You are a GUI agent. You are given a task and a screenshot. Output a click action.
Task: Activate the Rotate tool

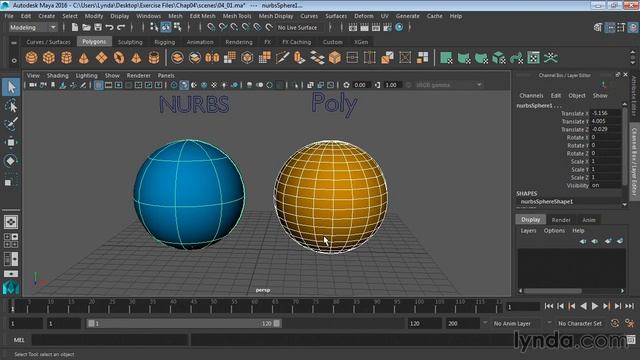(11, 161)
